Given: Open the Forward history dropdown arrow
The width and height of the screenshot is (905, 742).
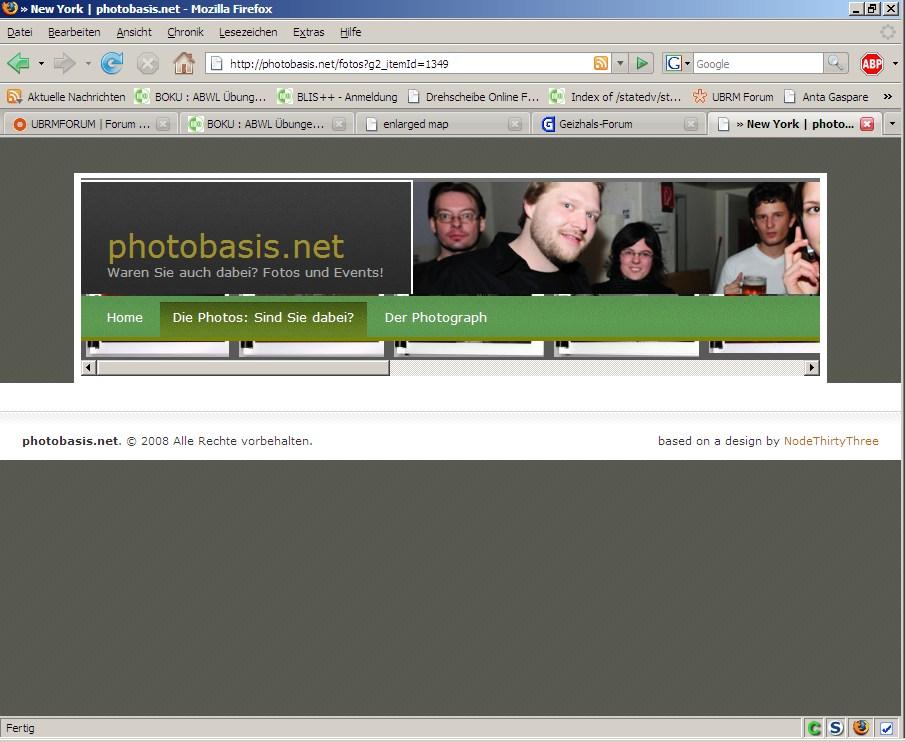Looking at the screenshot, I should point(88,63).
